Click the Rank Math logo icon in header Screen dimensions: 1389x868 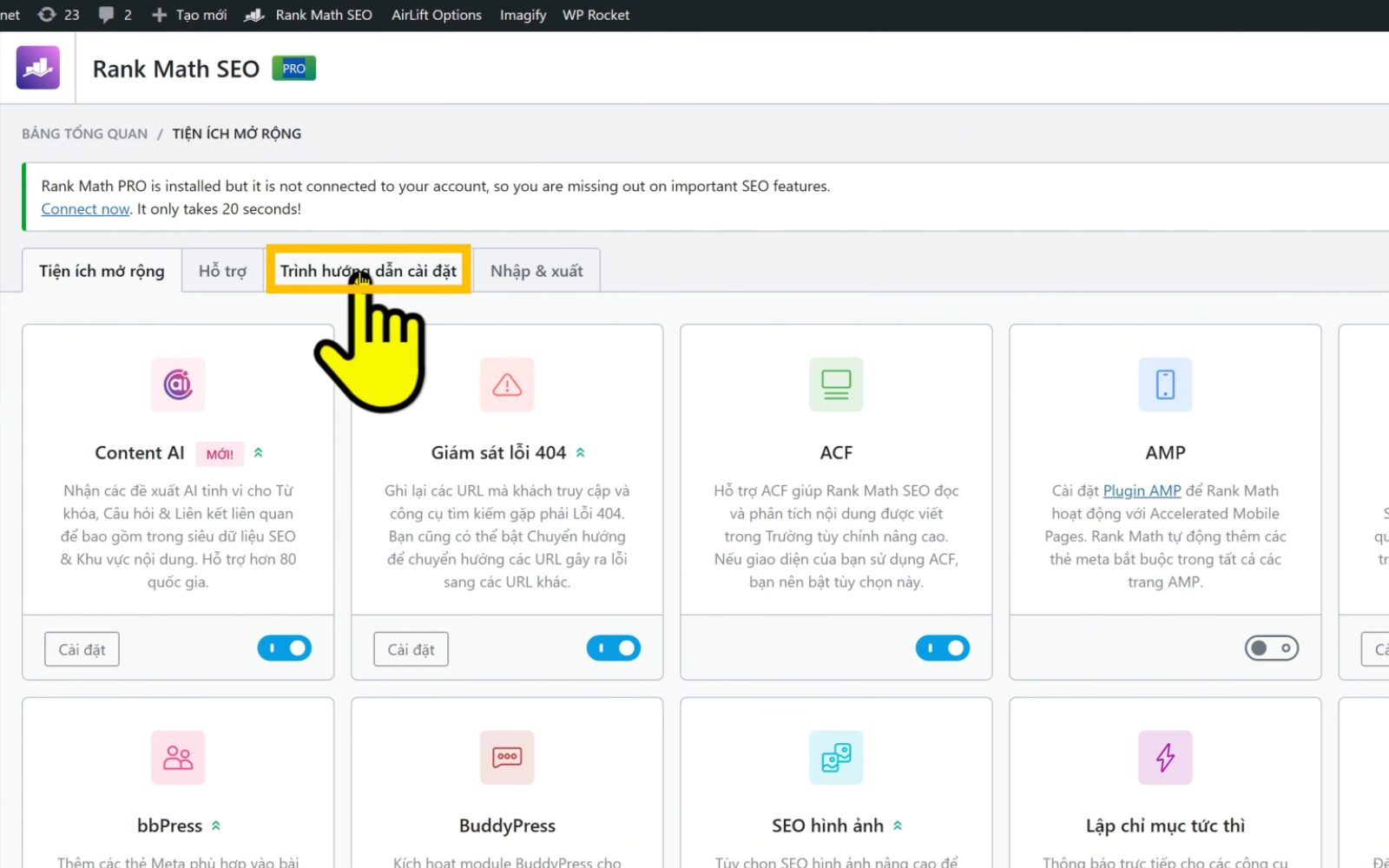38,68
